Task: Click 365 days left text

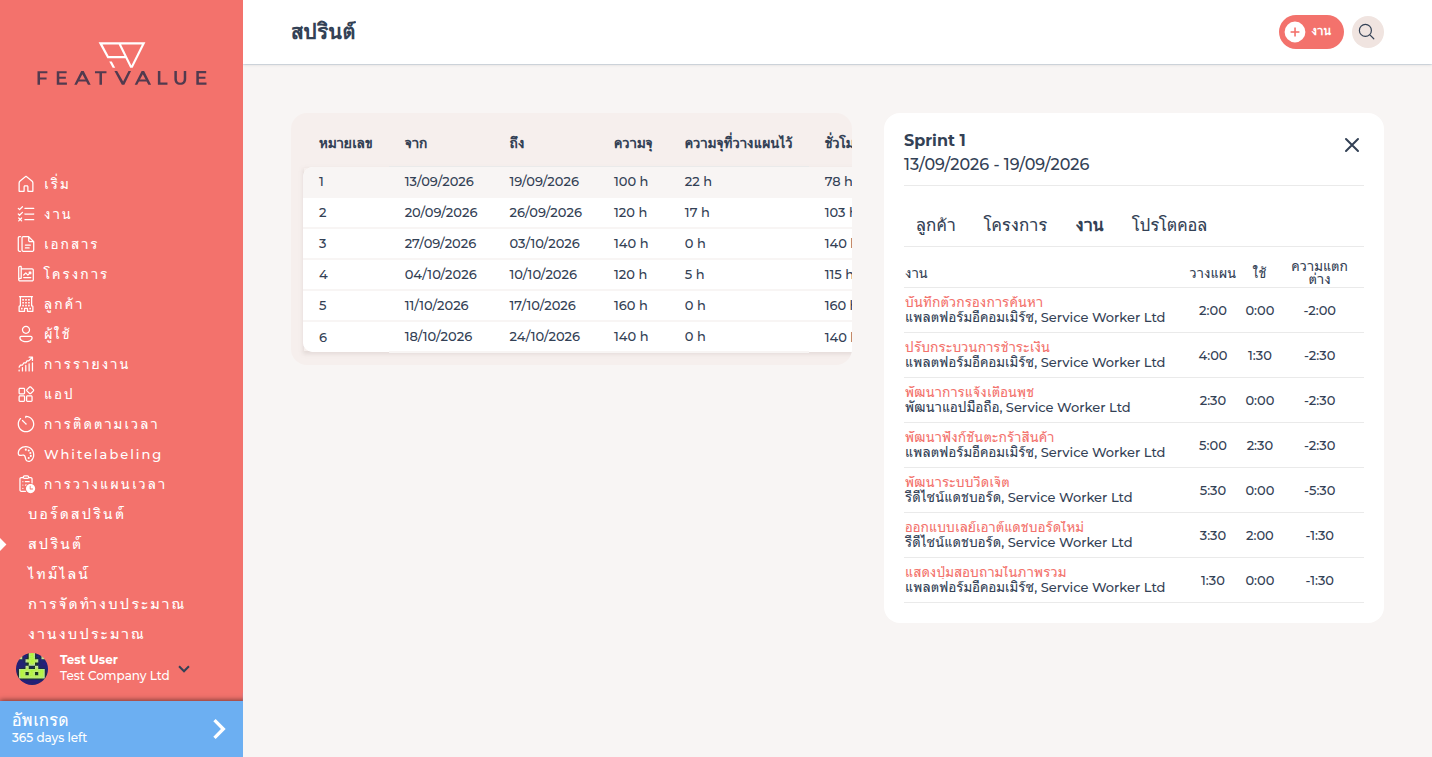Action: click(50, 738)
